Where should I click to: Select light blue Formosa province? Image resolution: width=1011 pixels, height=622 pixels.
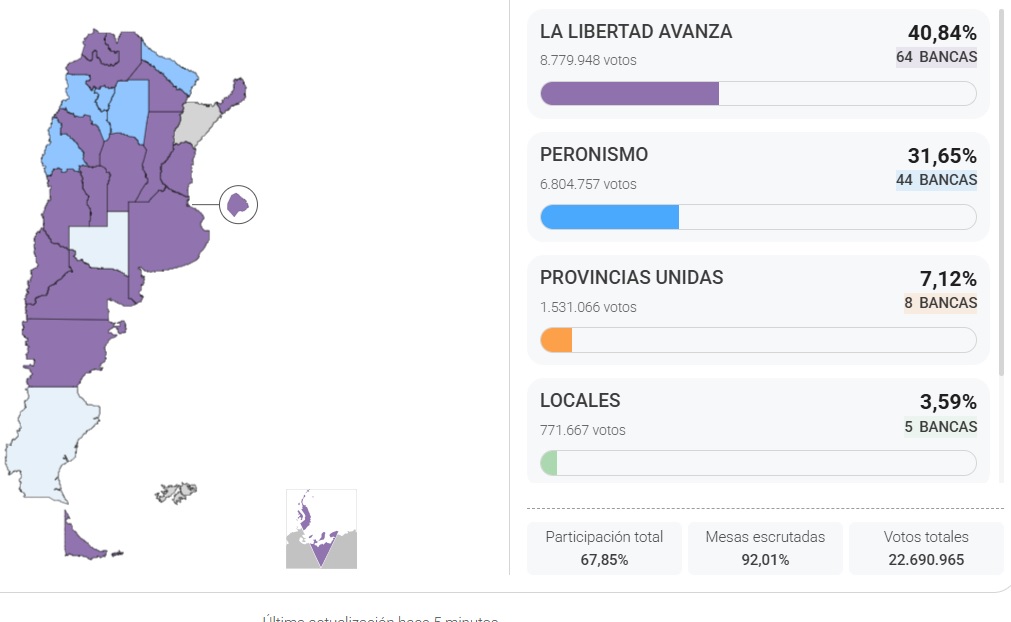pos(167,63)
